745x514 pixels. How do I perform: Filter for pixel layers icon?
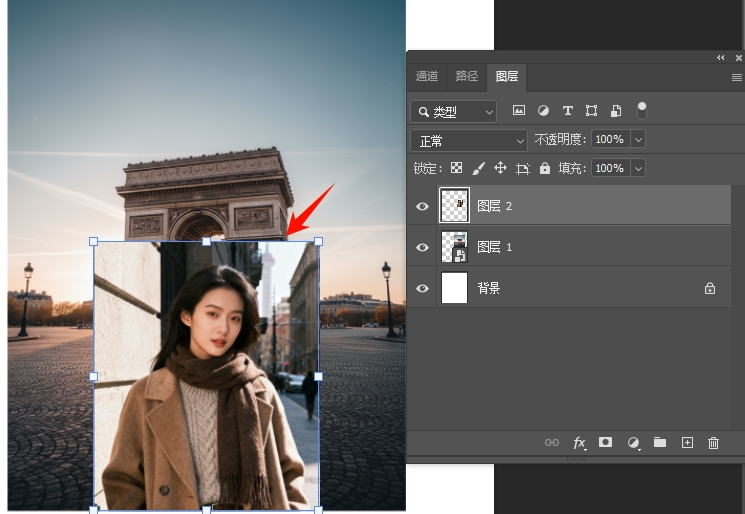click(519, 111)
